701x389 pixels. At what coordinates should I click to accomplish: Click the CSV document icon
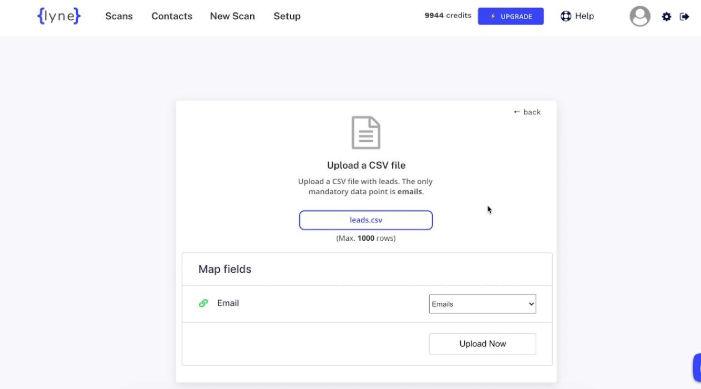tap(366, 133)
